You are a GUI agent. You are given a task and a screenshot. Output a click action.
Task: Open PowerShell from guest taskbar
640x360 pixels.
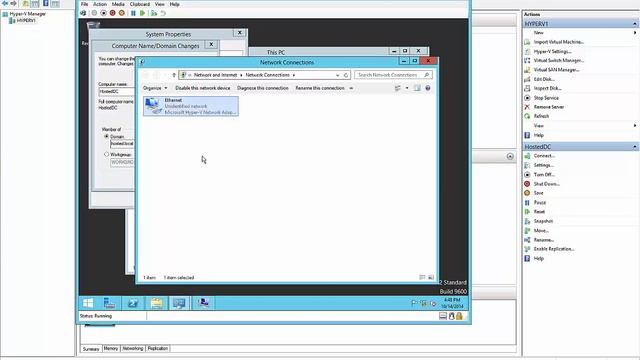[133, 303]
